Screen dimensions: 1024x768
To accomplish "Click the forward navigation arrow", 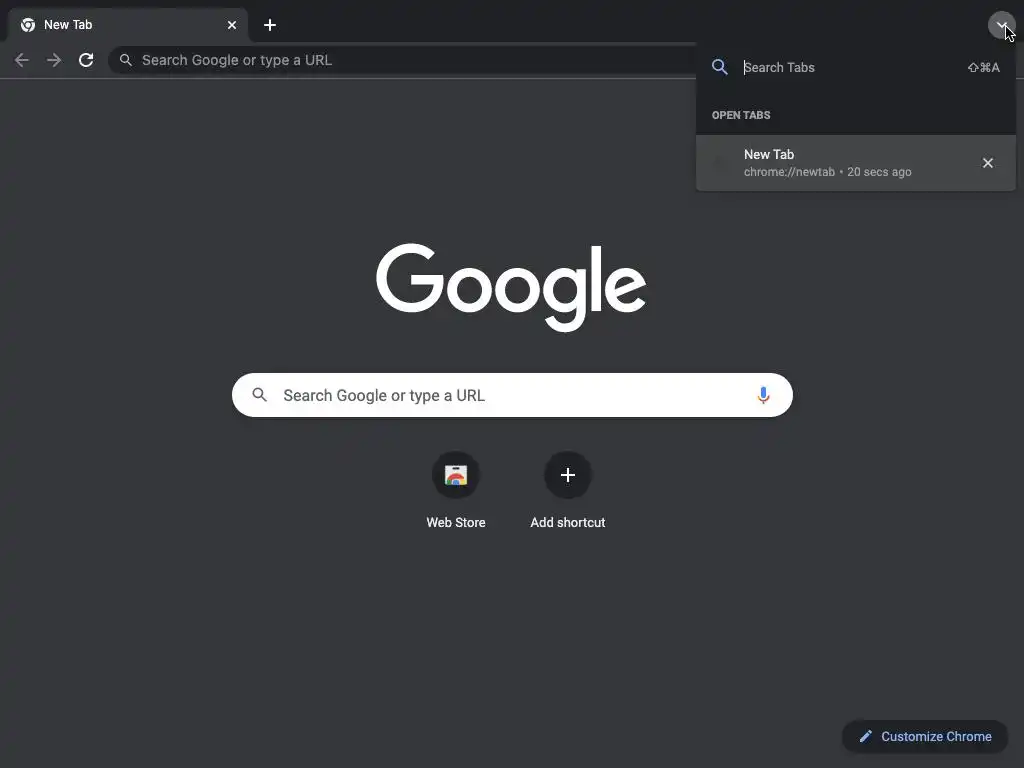I will pyautogui.click(x=54, y=60).
